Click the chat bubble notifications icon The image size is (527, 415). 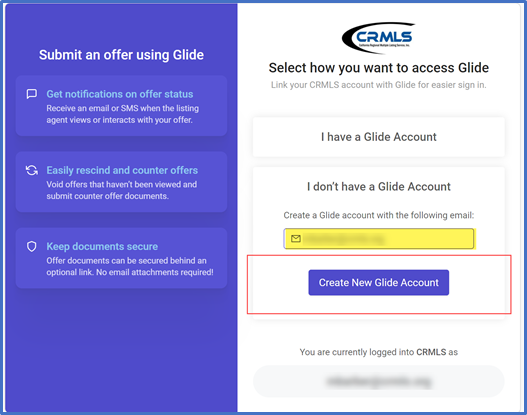(32, 94)
